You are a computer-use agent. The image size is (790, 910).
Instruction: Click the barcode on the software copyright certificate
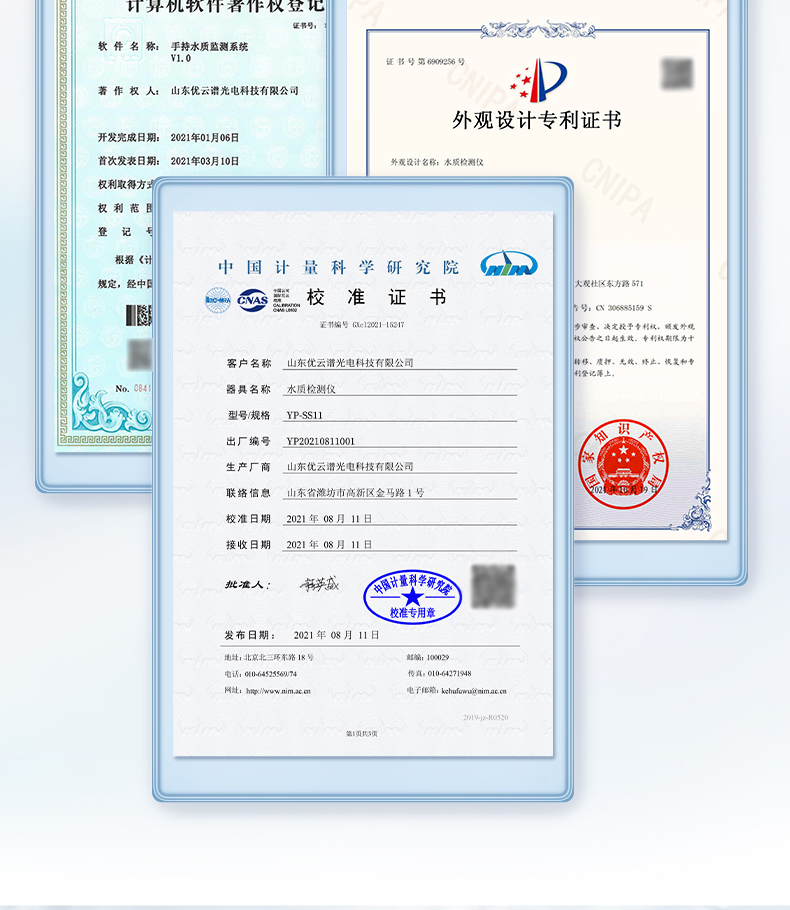(x=139, y=315)
